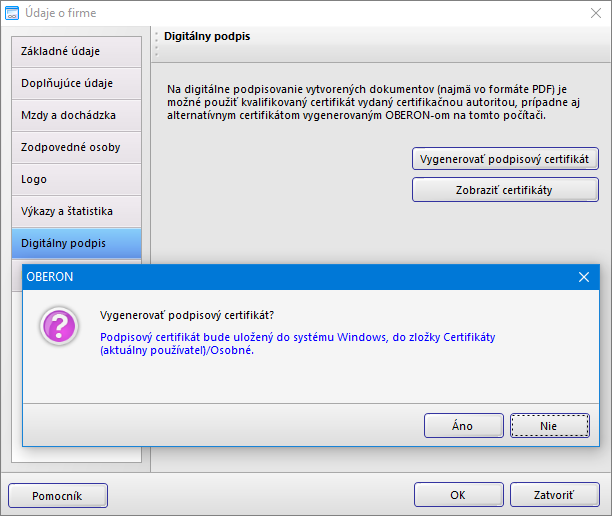Click the Údaje o firme window icon
Viewport: 612px width, 516px height.
12,13
